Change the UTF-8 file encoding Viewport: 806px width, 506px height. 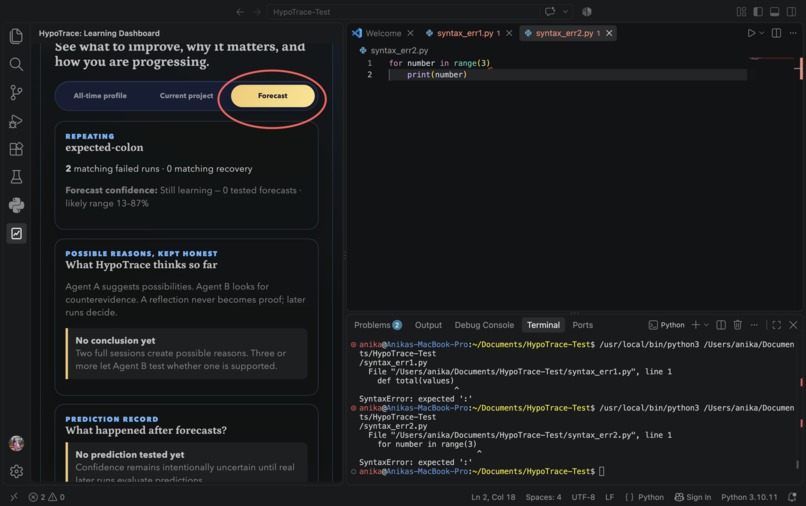[583, 497]
